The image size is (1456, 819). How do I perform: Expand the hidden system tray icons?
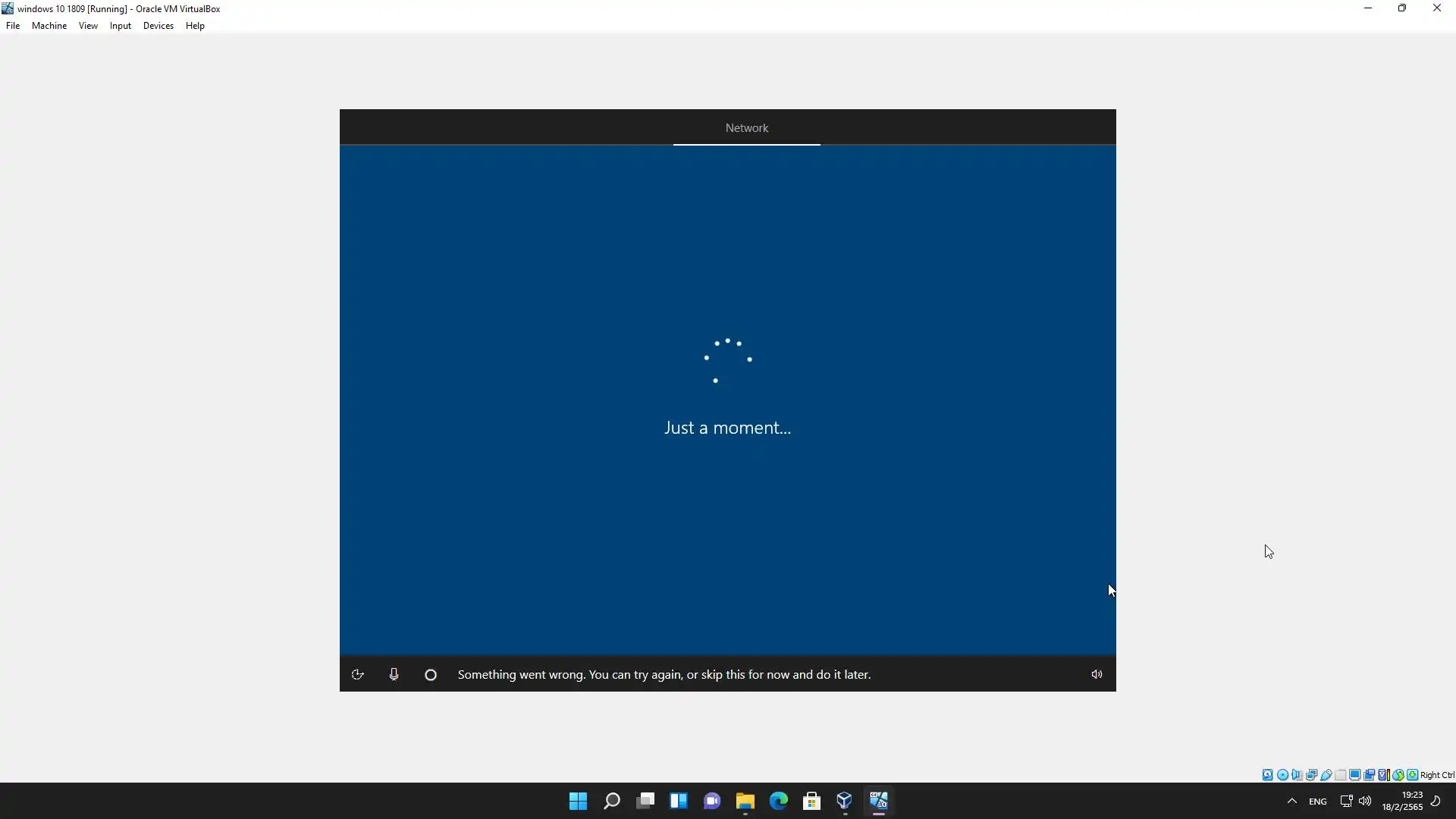(x=1292, y=801)
